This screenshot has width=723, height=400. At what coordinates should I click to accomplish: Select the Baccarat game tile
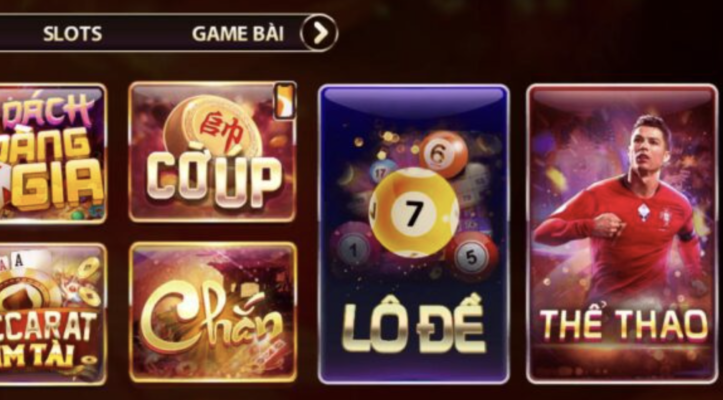(x=52, y=314)
